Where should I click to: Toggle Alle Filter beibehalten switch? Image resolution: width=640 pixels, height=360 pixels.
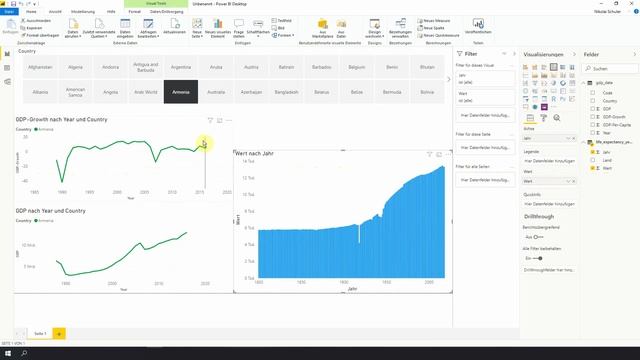click(x=538, y=258)
